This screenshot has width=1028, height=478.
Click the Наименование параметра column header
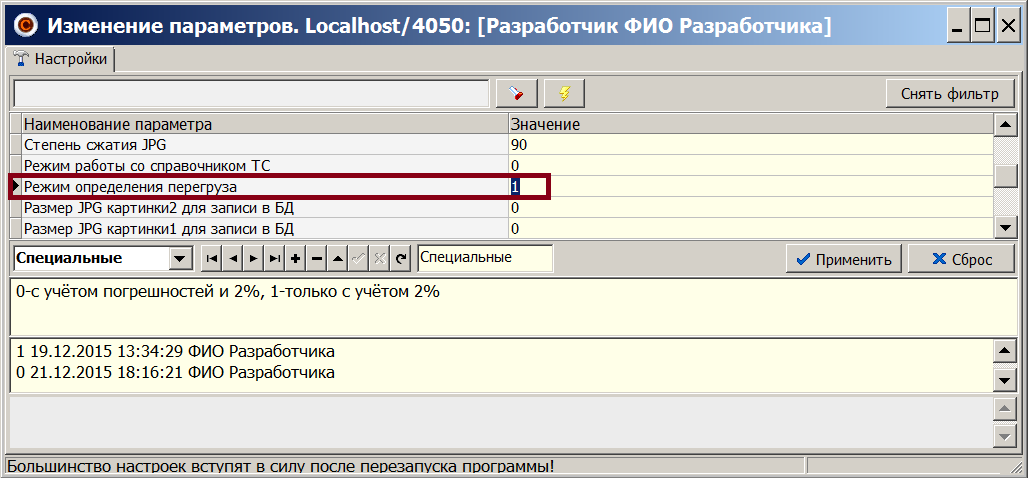tap(260, 125)
